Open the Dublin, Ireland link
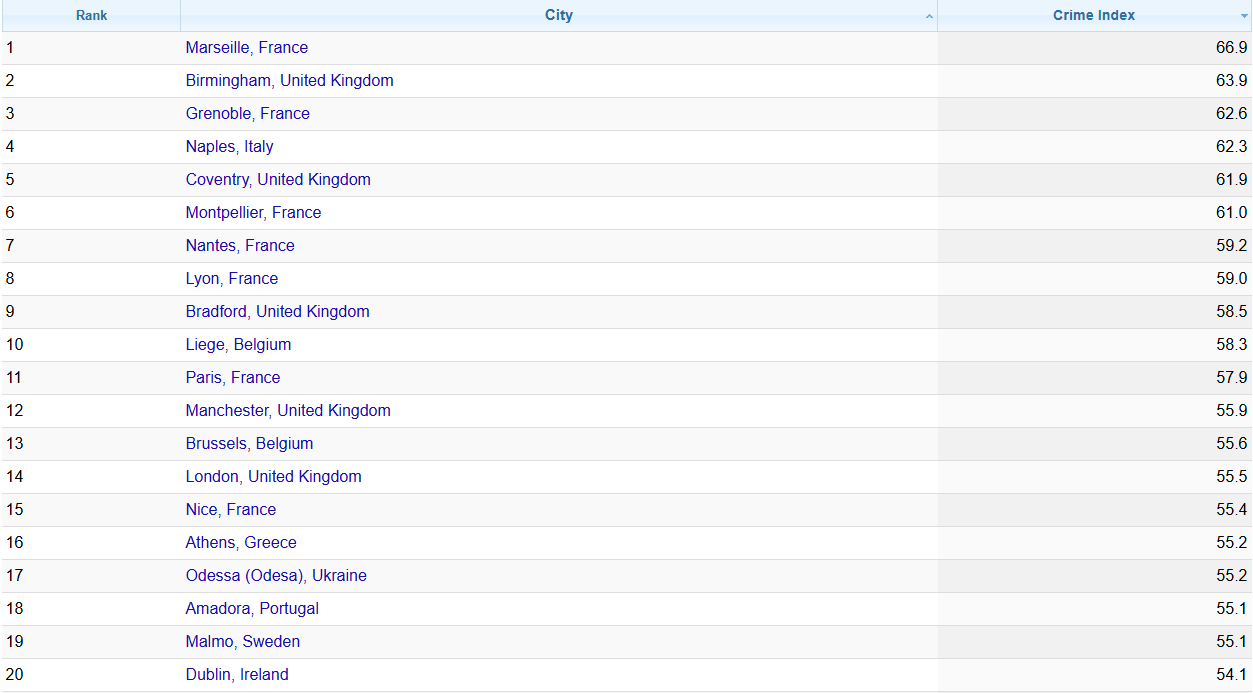 (237, 675)
